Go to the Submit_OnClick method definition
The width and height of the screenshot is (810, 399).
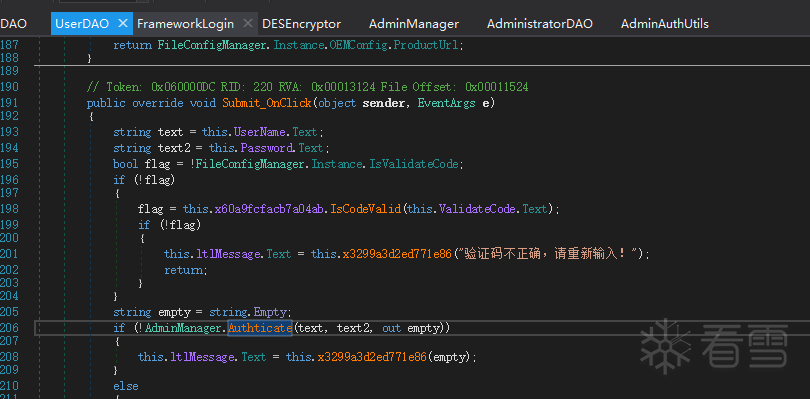coord(267,103)
